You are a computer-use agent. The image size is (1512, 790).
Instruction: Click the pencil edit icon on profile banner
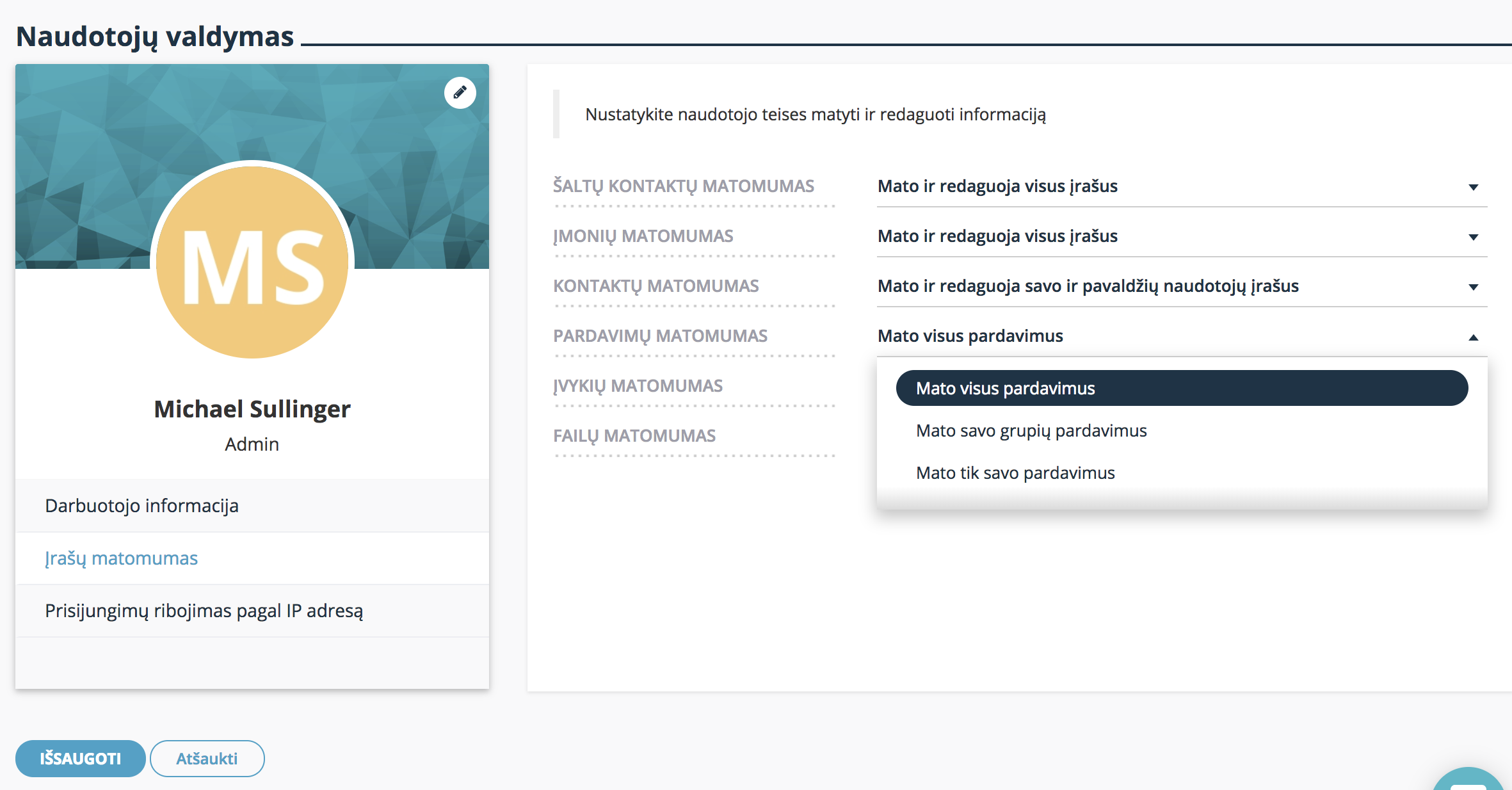click(x=460, y=93)
